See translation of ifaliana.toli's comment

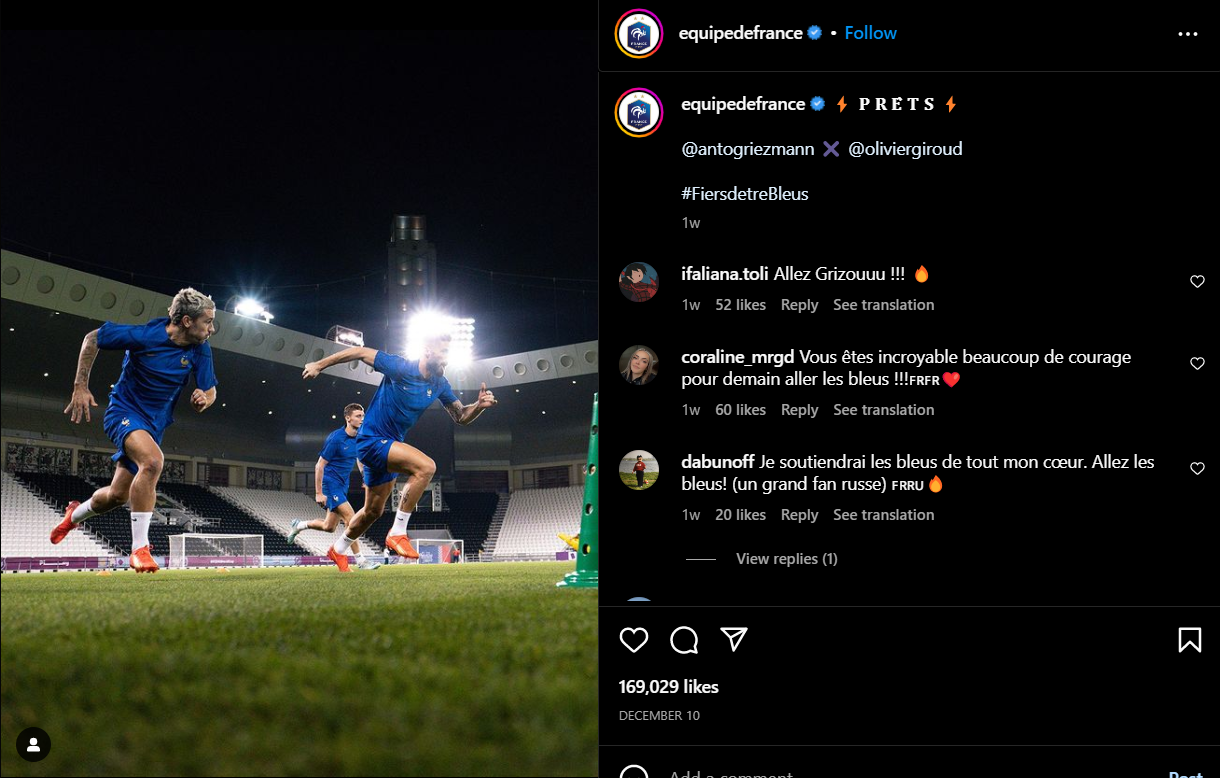pyautogui.click(x=883, y=305)
